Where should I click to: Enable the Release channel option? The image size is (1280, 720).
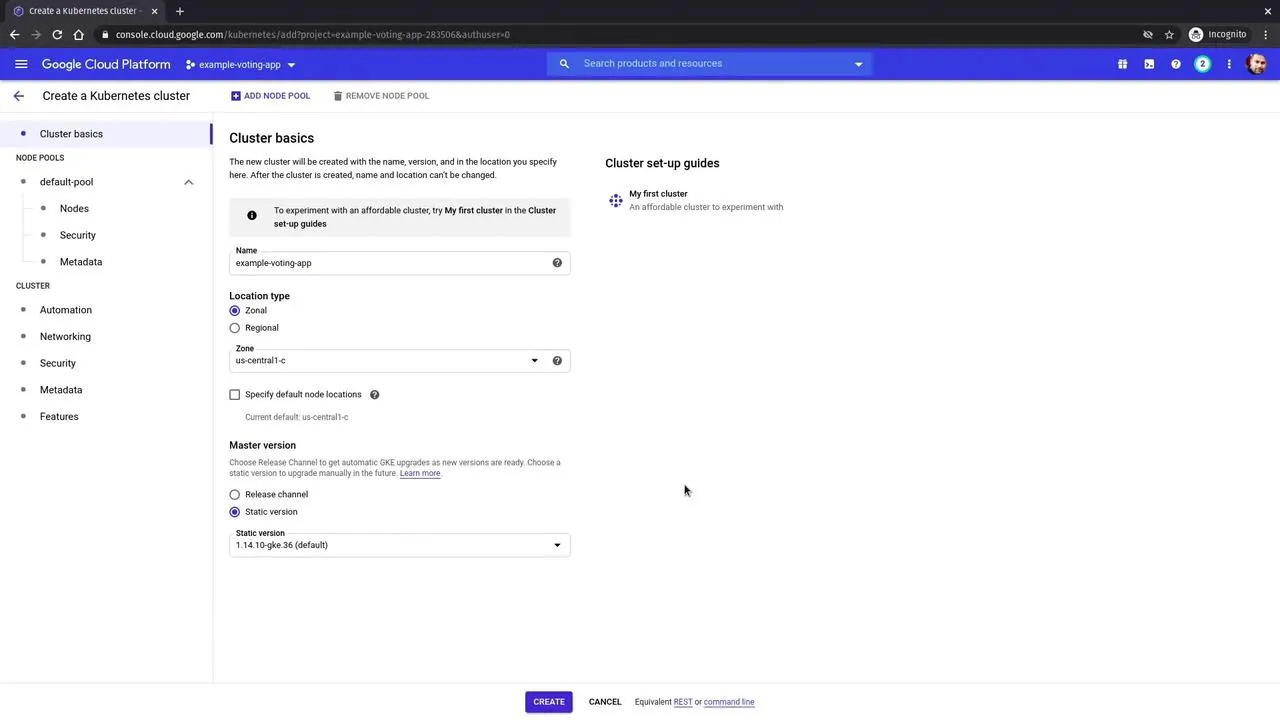(234, 494)
